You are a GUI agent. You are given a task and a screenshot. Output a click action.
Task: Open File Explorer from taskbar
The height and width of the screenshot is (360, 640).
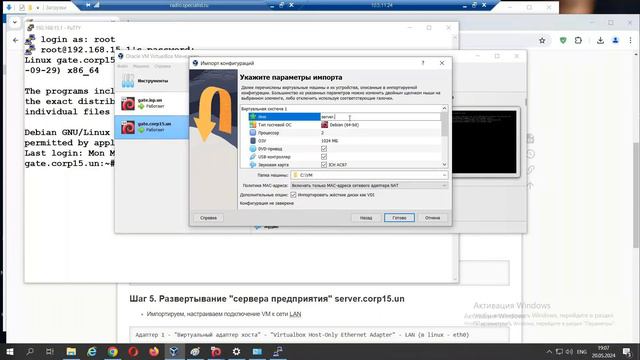[71, 351]
